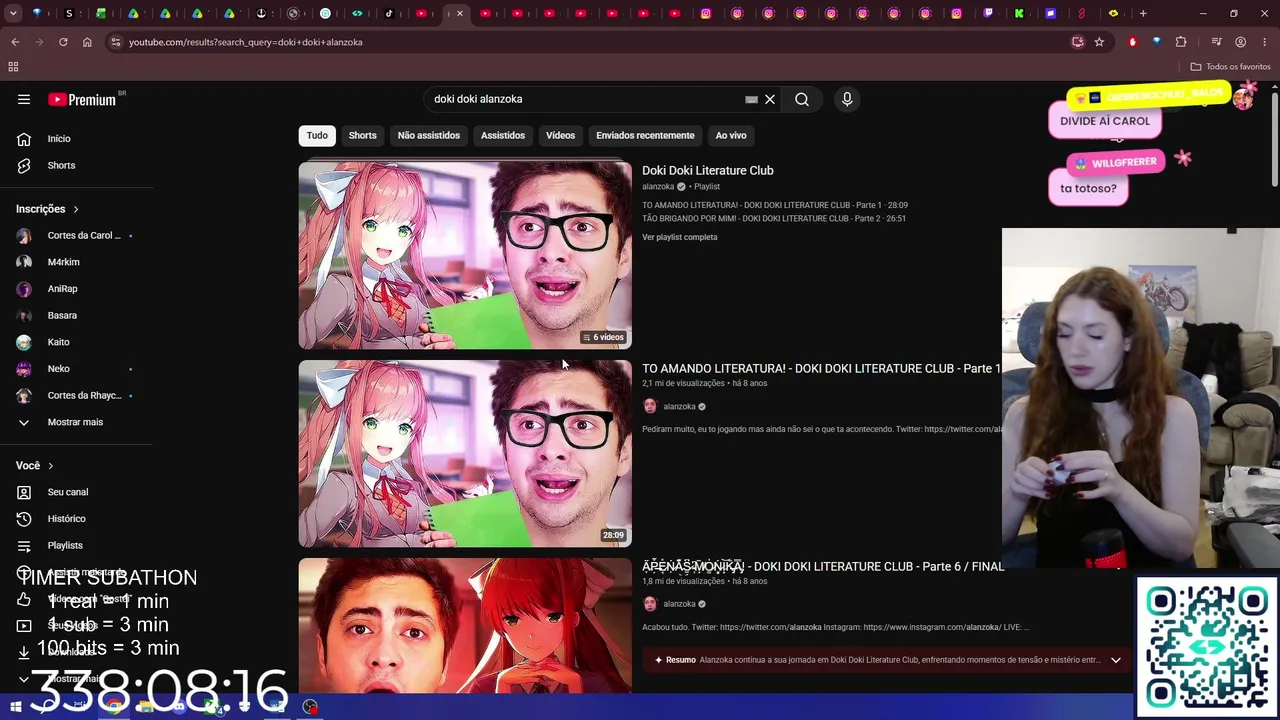This screenshot has height=720, width=1280.
Task: Open the Parte 6 / FINAL video thumbnail
Action: coord(465,626)
